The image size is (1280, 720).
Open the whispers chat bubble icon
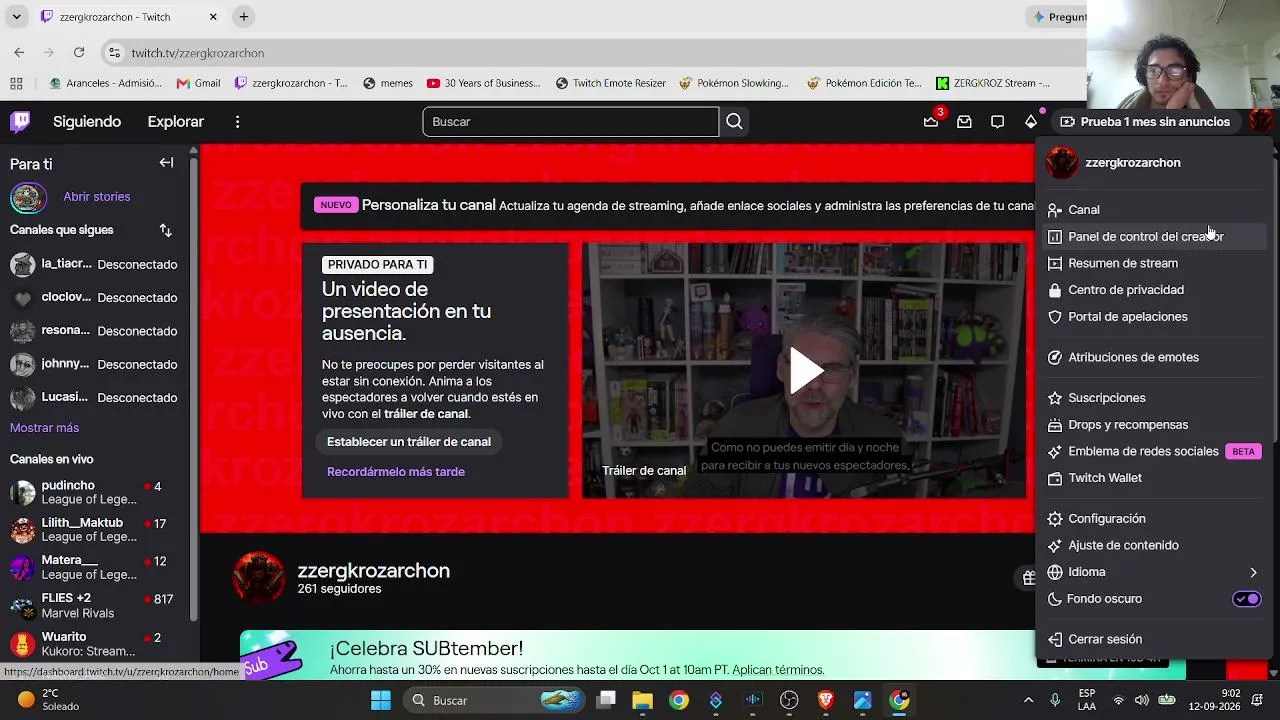point(997,122)
